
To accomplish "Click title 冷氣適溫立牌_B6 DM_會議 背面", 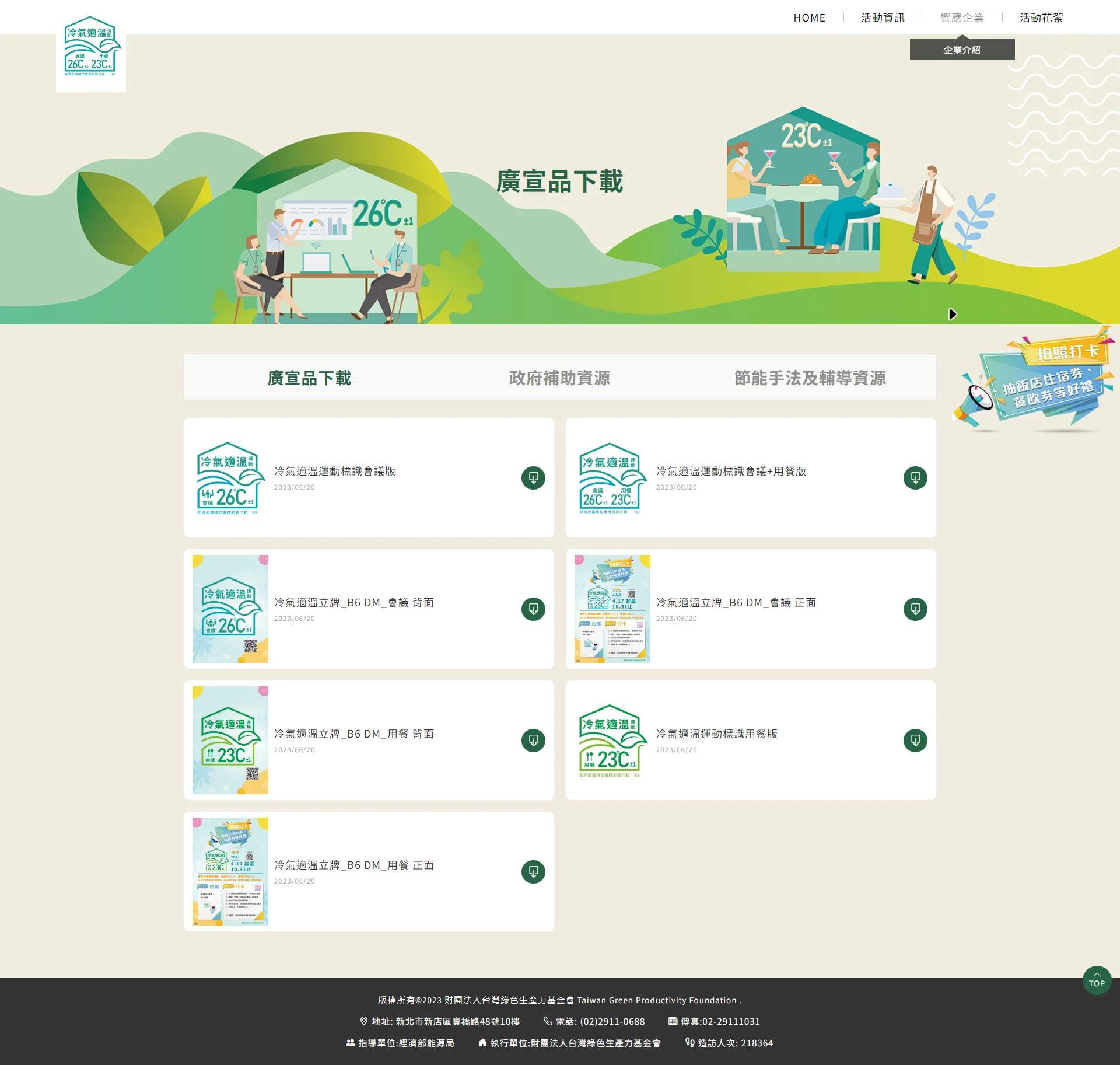I will click(x=354, y=602).
